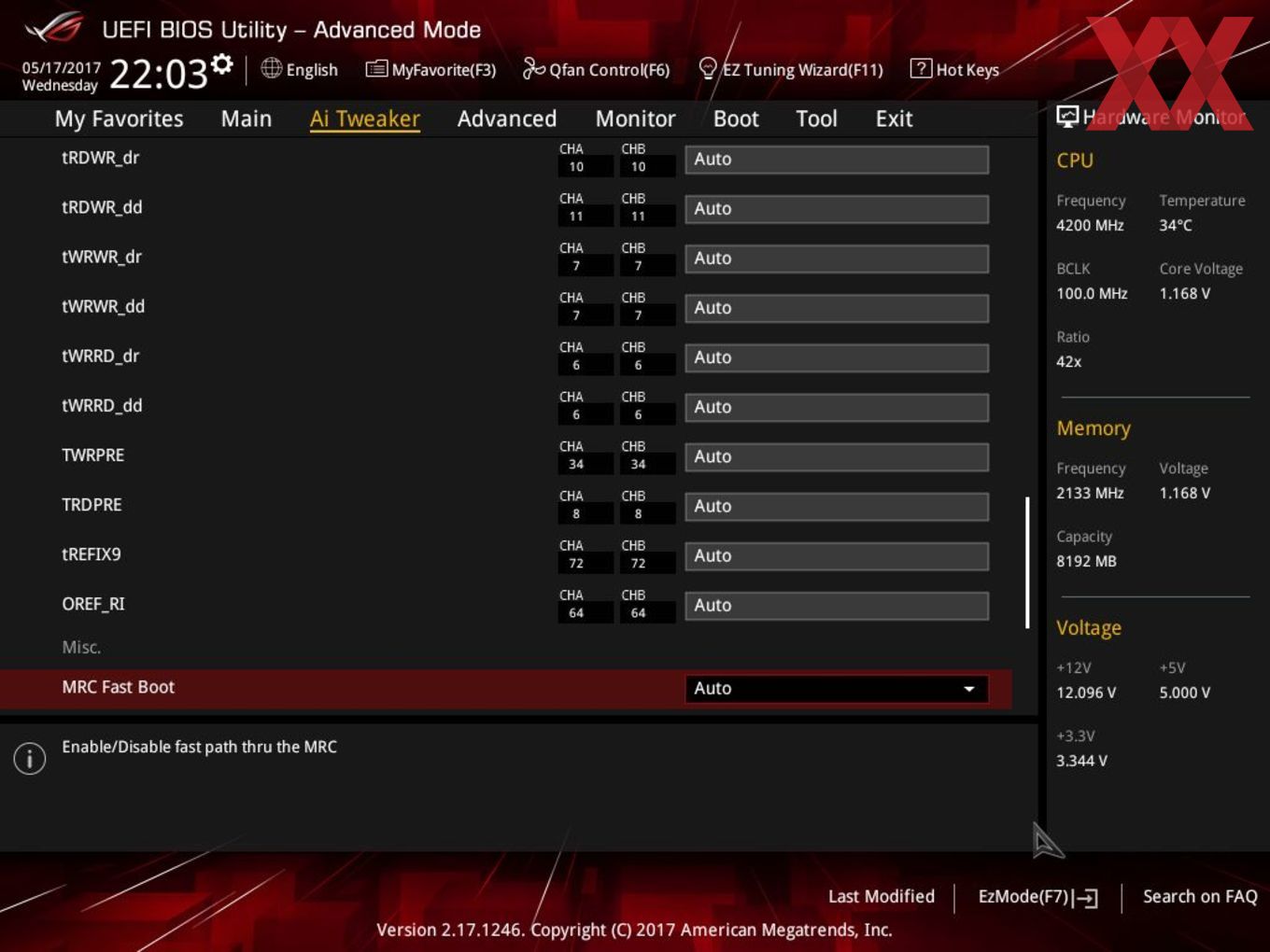The image size is (1270, 952).
Task: Click the date 05/17/2017 text
Action: [62, 67]
